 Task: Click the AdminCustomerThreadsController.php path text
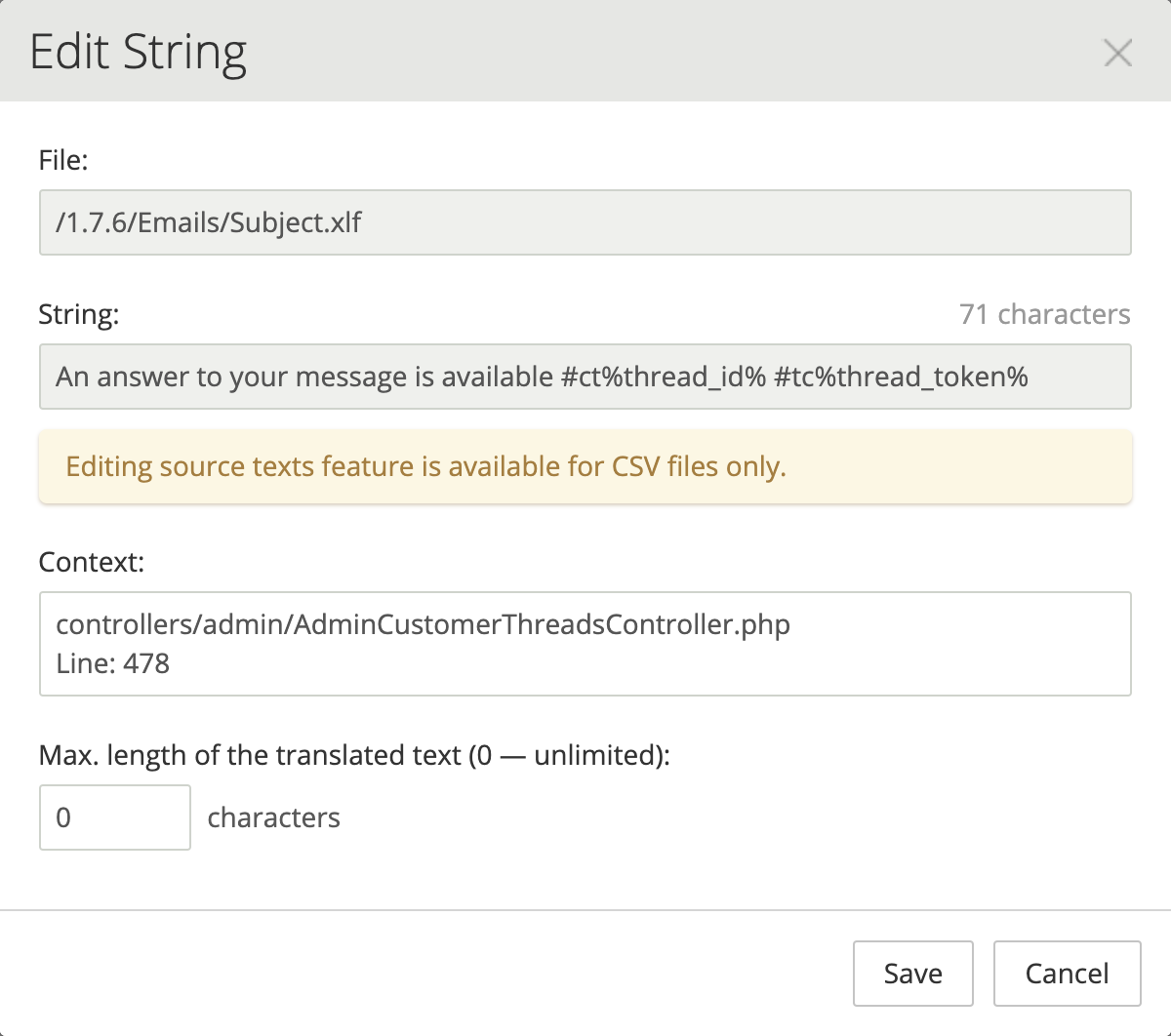click(x=423, y=624)
